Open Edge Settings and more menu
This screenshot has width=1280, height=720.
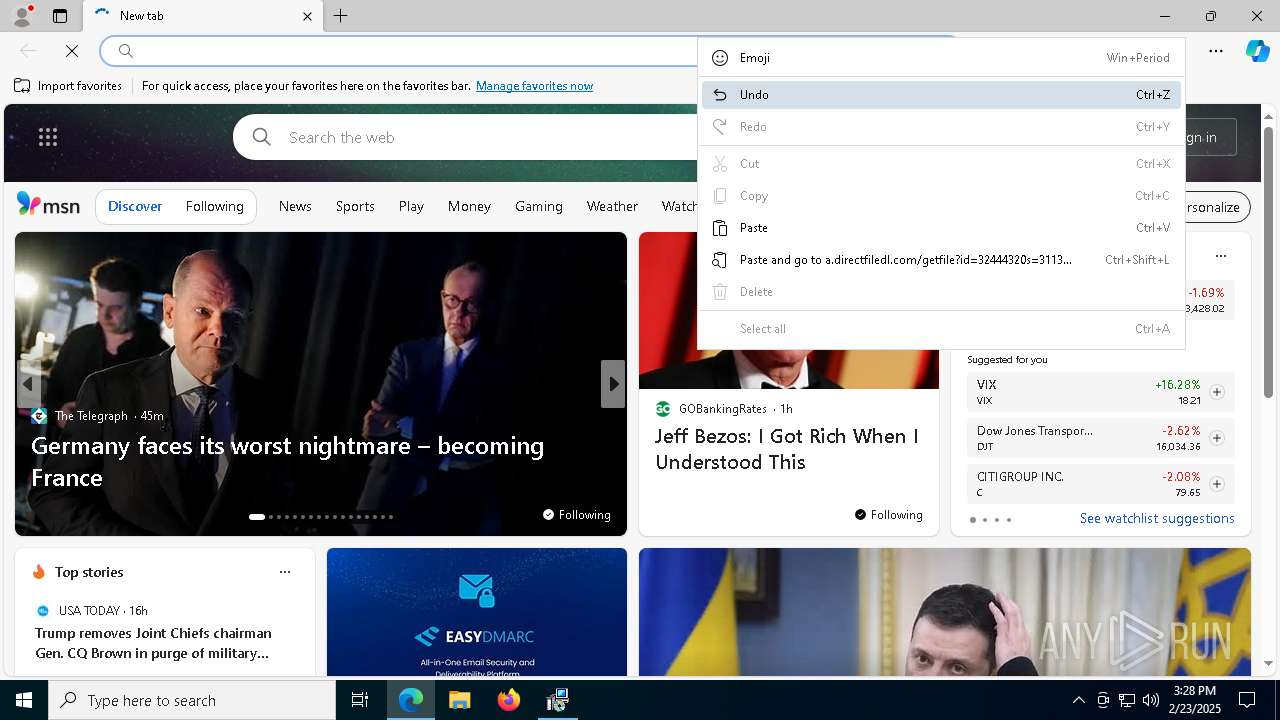click(x=1216, y=50)
